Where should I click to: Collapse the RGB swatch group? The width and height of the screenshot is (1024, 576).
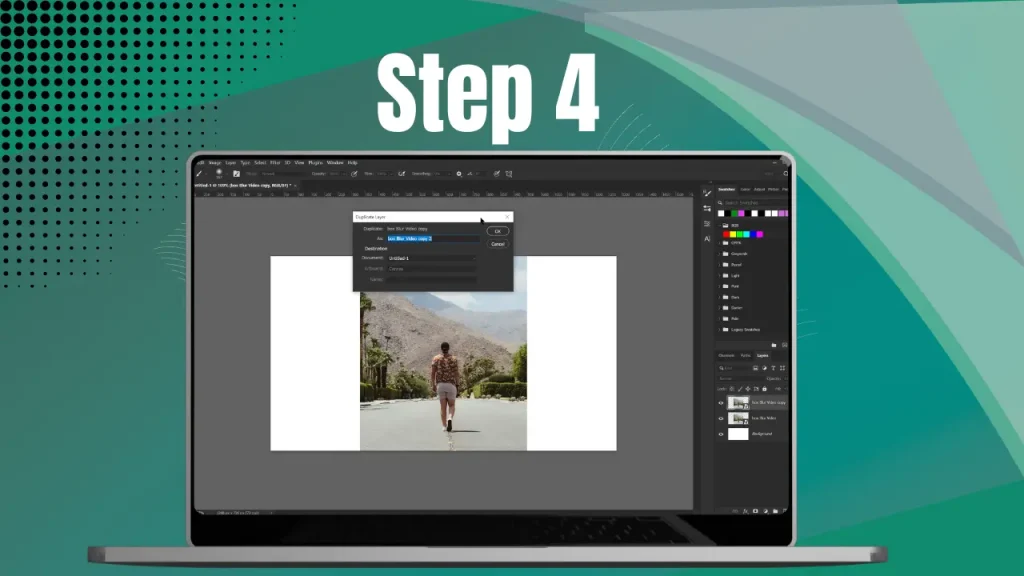pyautogui.click(x=720, y=225)
